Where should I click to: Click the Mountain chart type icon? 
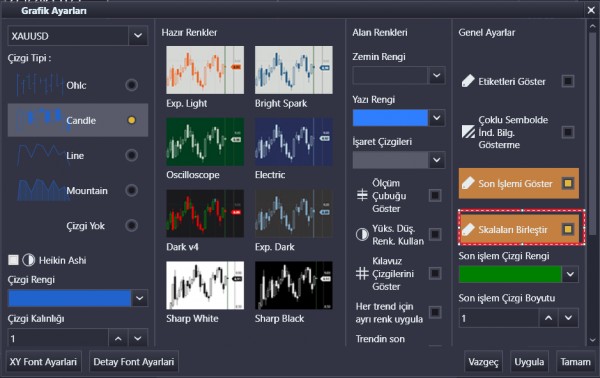(x=41, y=190)
